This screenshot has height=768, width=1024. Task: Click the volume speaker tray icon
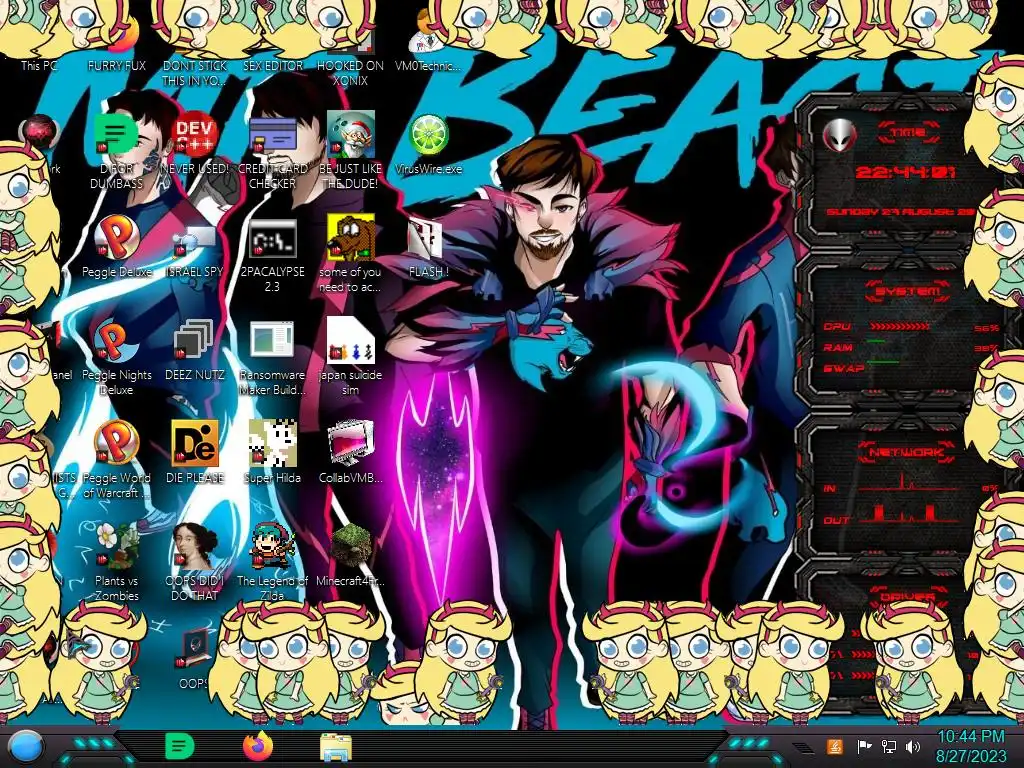click(913, 746)
